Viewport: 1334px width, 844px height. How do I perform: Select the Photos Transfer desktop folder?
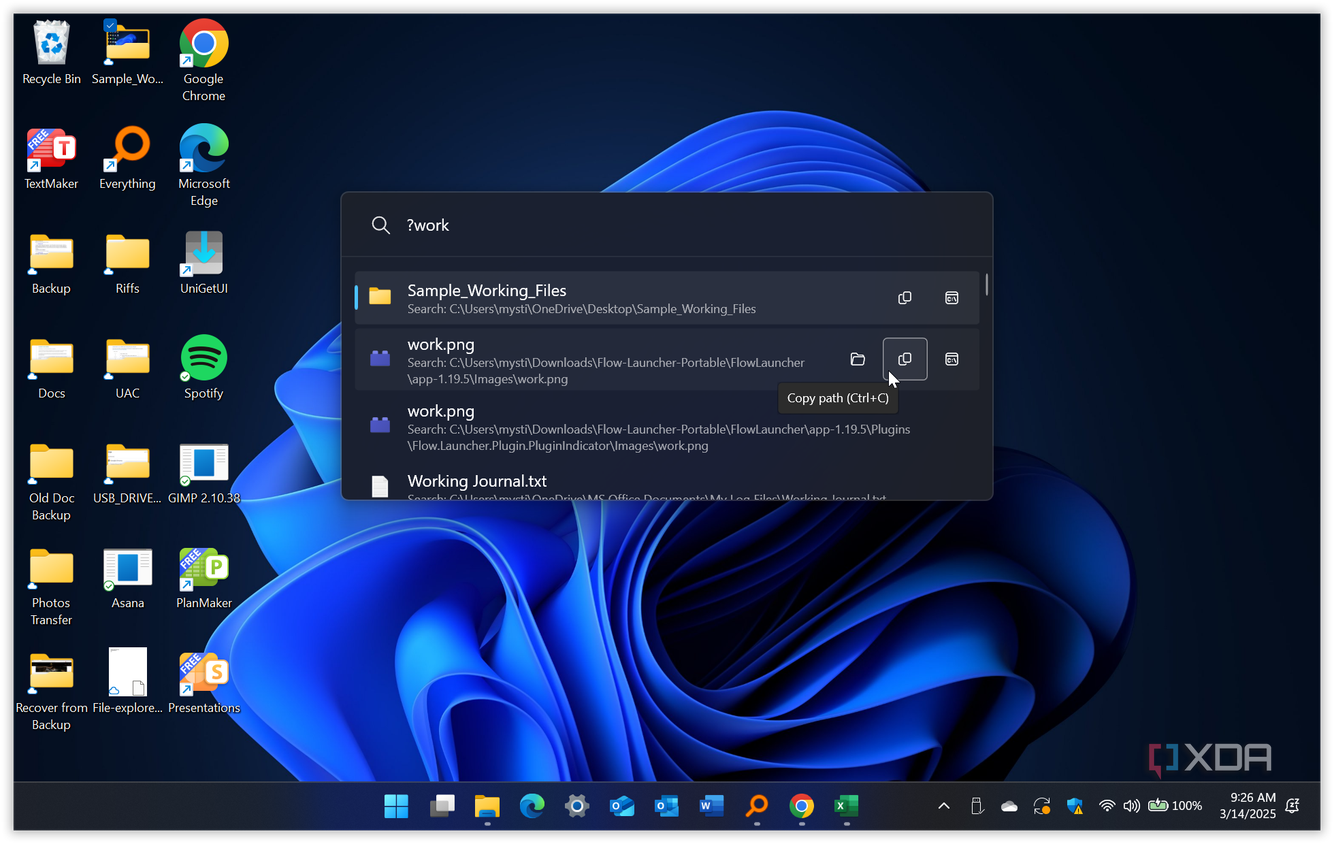pos(51,586)
